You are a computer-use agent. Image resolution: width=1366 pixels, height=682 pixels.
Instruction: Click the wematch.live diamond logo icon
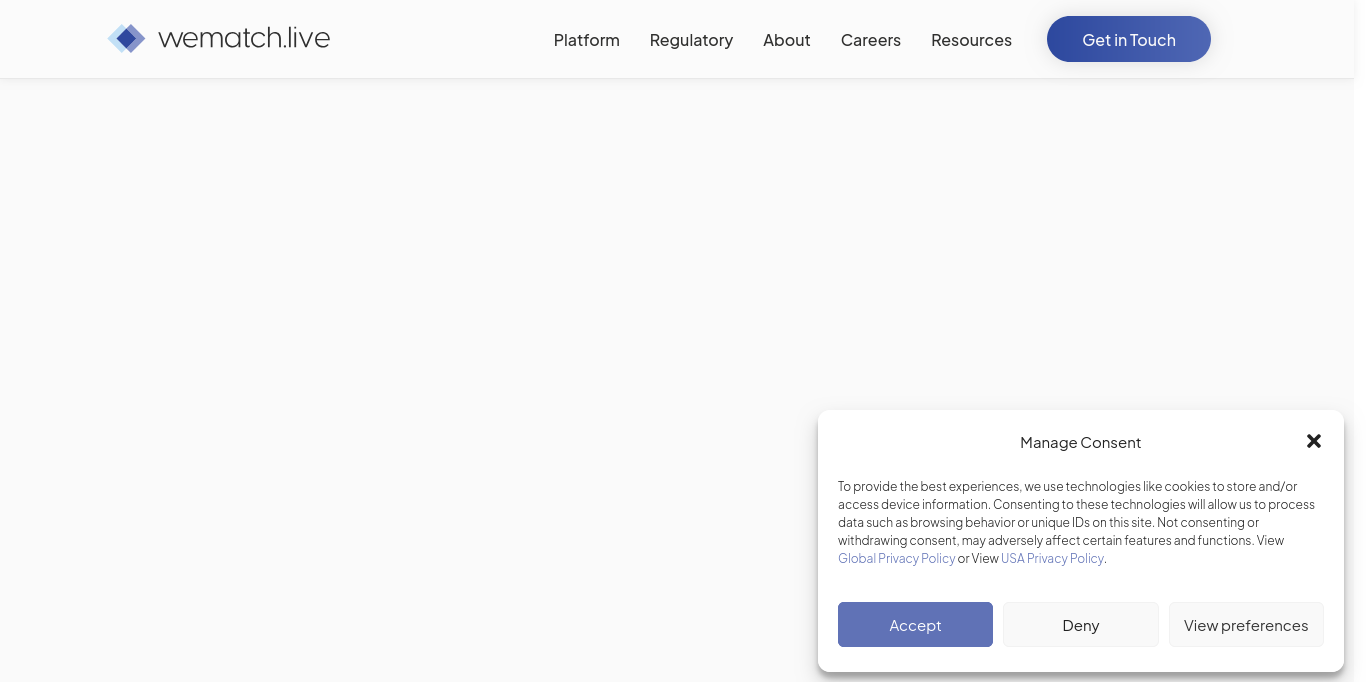[127, 39]
